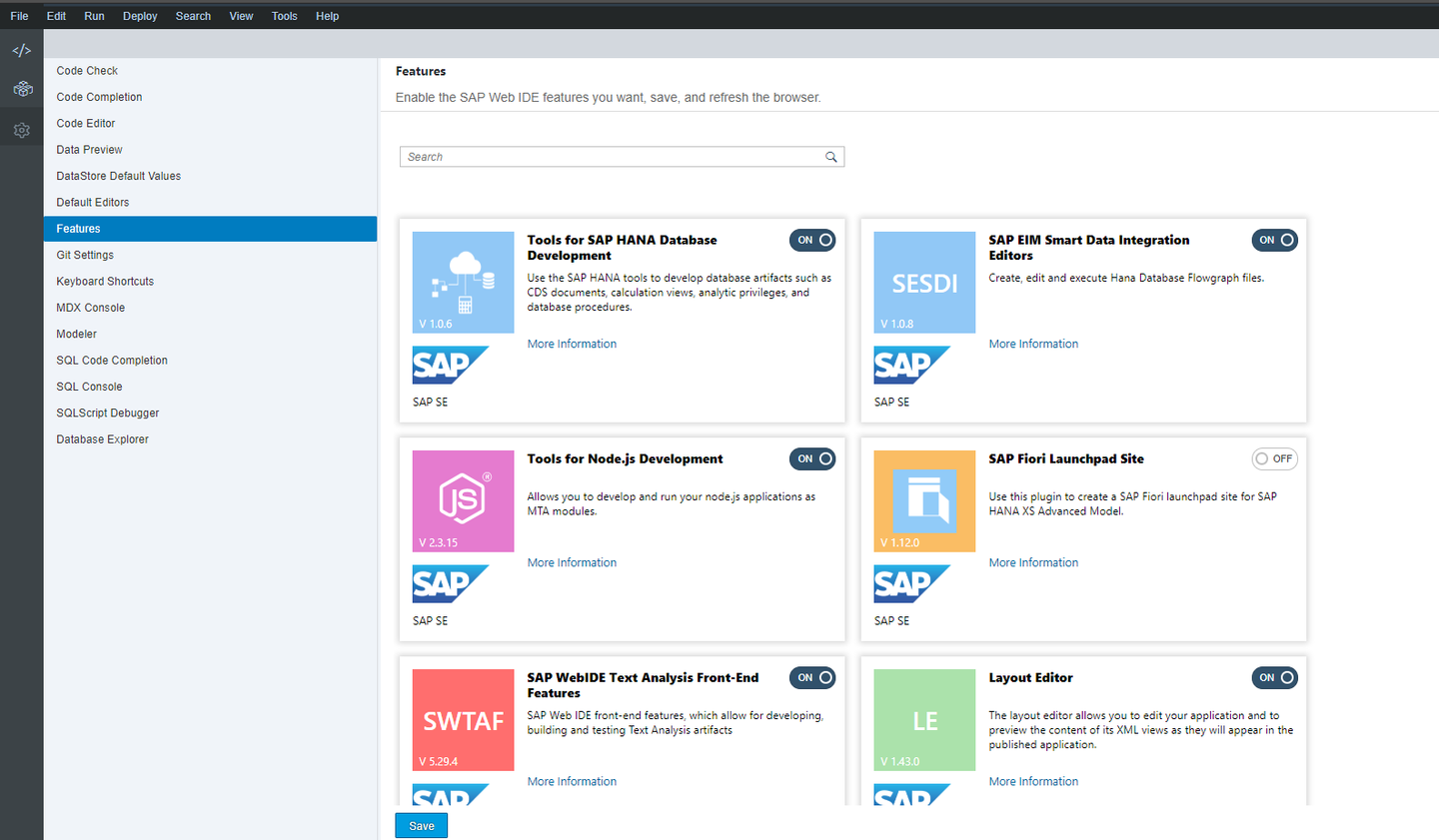Toggle off SAP WebIDE Text Analysis Front-End Features
Screen dimensions: 1439x840
pos(812,677)
